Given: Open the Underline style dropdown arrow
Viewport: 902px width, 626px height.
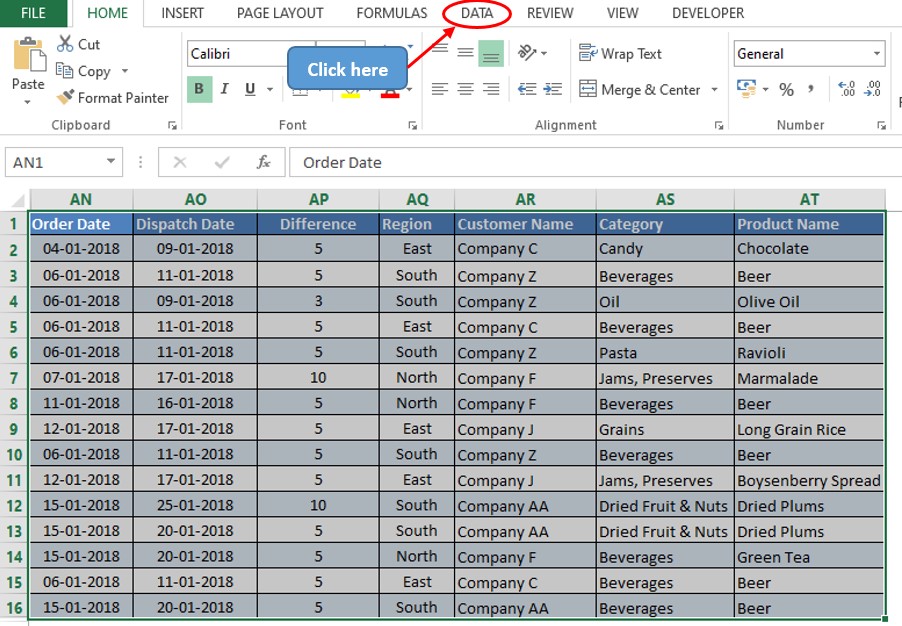Looking at the screenshot, I should coord(270,88).
